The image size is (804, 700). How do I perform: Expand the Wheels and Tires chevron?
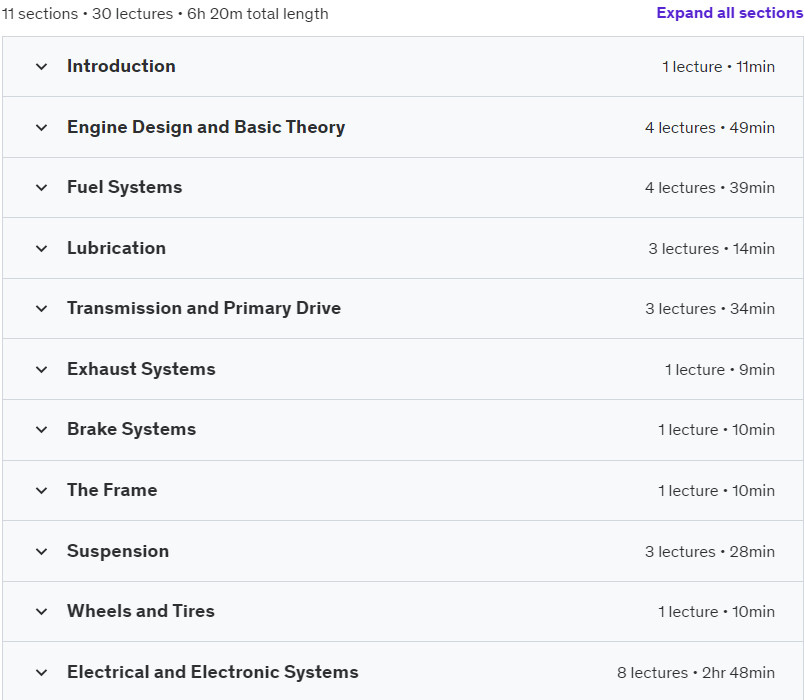[42, 612]
